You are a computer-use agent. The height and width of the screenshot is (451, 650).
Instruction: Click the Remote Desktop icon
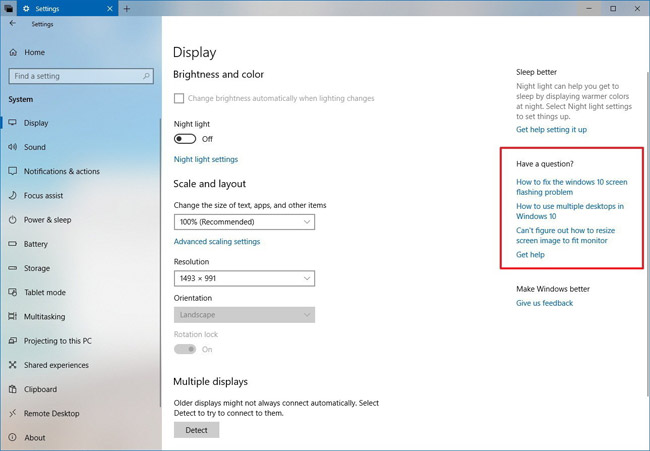click(x=13, y=413)
